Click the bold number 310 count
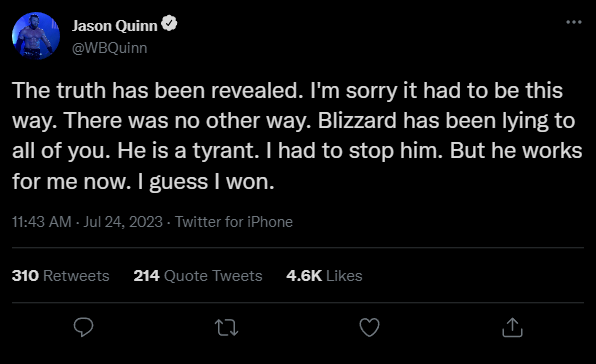 [x=25, y=275]
